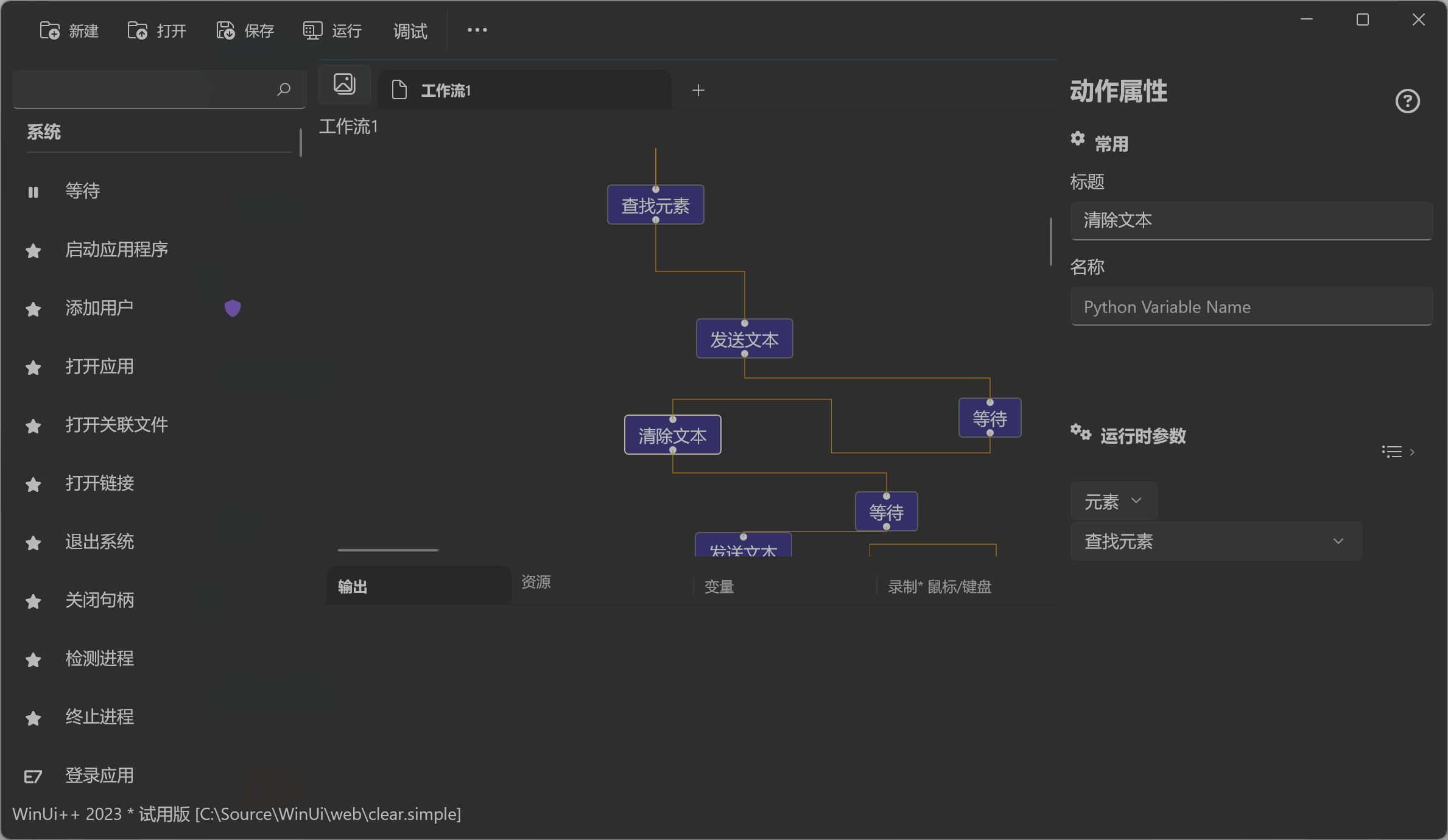Switch to the 变量 tab
1448x840 pixels.
719,587
